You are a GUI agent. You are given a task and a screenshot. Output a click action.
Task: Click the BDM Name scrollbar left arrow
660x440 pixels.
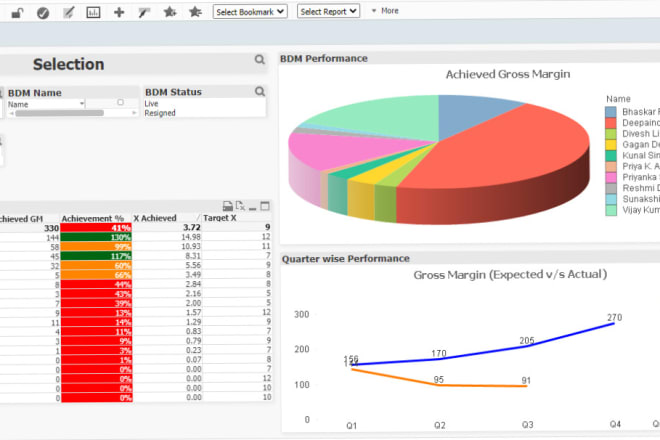(11, 113)
